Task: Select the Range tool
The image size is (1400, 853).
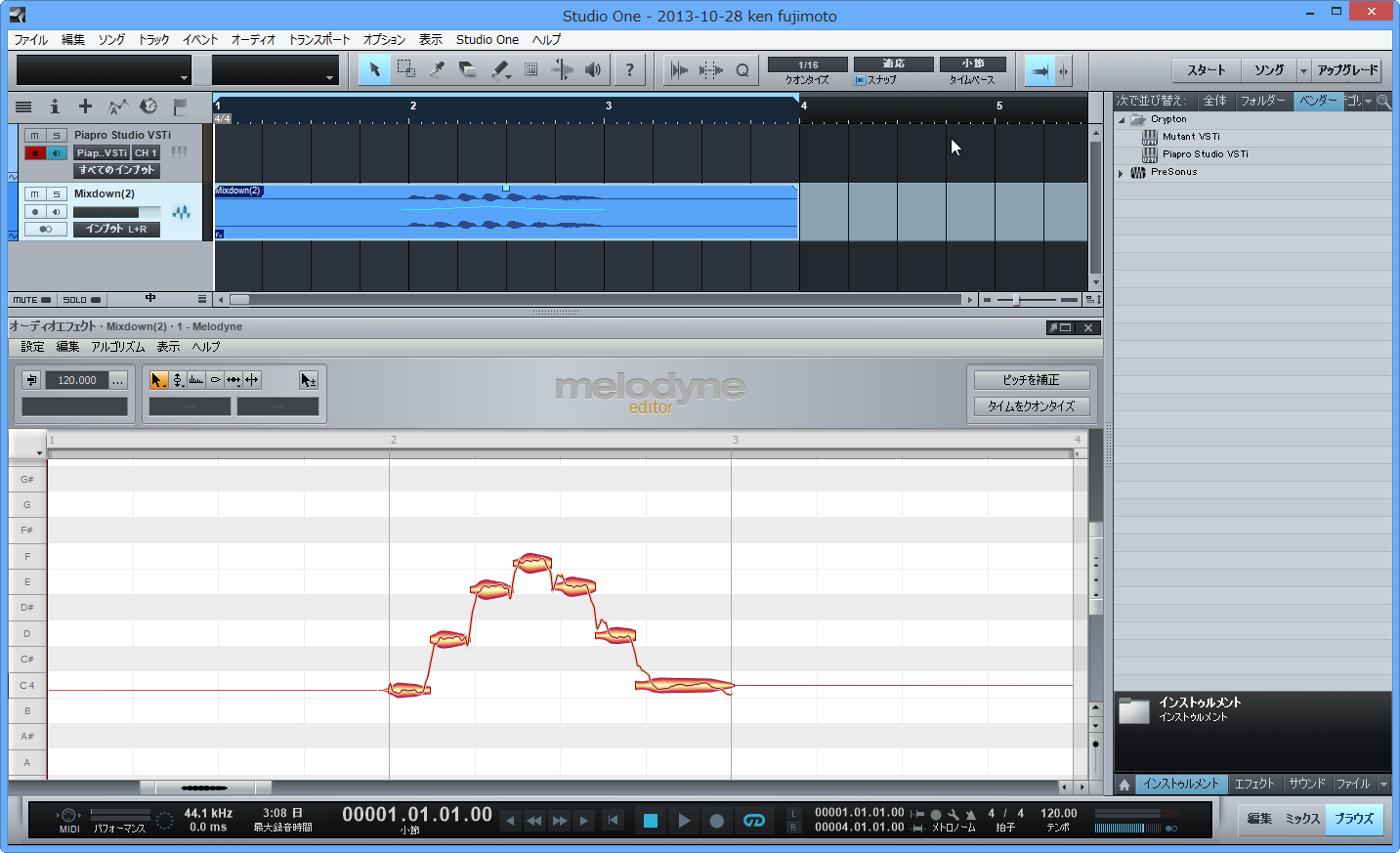Action: point(406,69)
